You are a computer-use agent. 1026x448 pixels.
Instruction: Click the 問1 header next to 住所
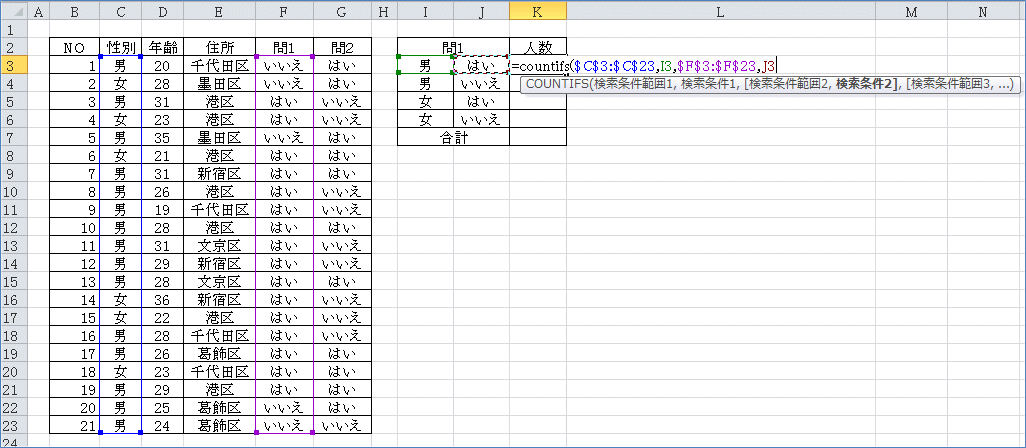tap(284, 47)
